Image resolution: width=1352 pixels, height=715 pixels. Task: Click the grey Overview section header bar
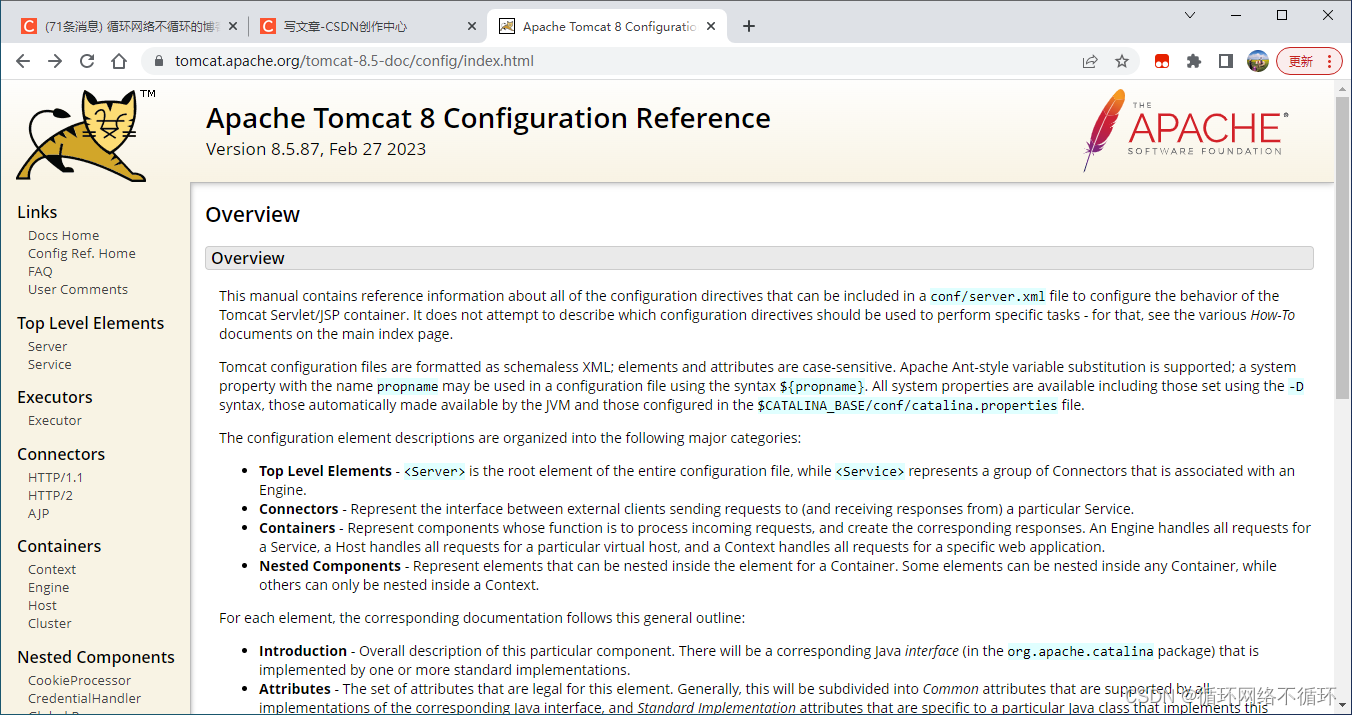click(759, 258)
